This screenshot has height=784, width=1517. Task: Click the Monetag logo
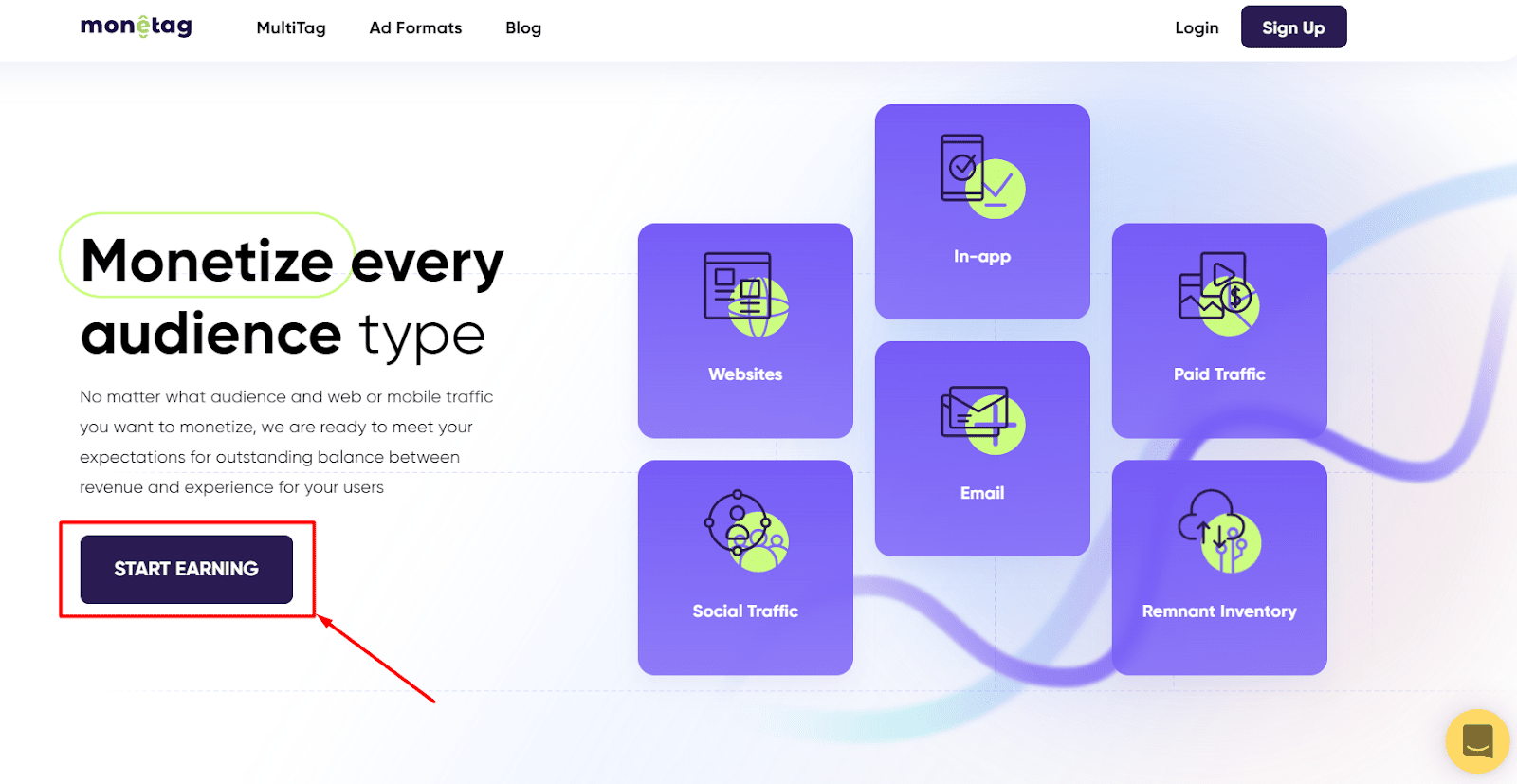coord(137,27)
